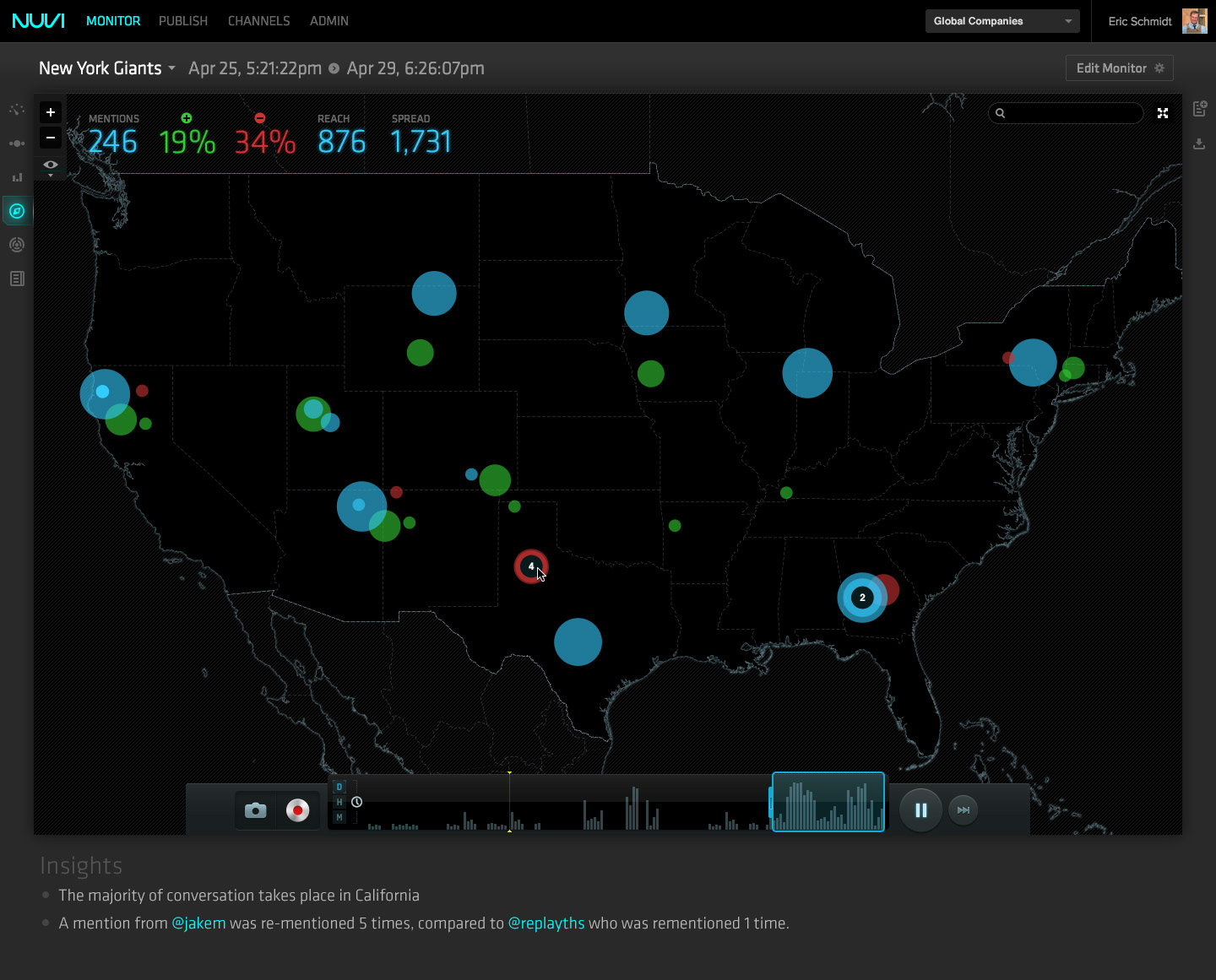Select the list view icon in left sidebar

coord(17,279)
